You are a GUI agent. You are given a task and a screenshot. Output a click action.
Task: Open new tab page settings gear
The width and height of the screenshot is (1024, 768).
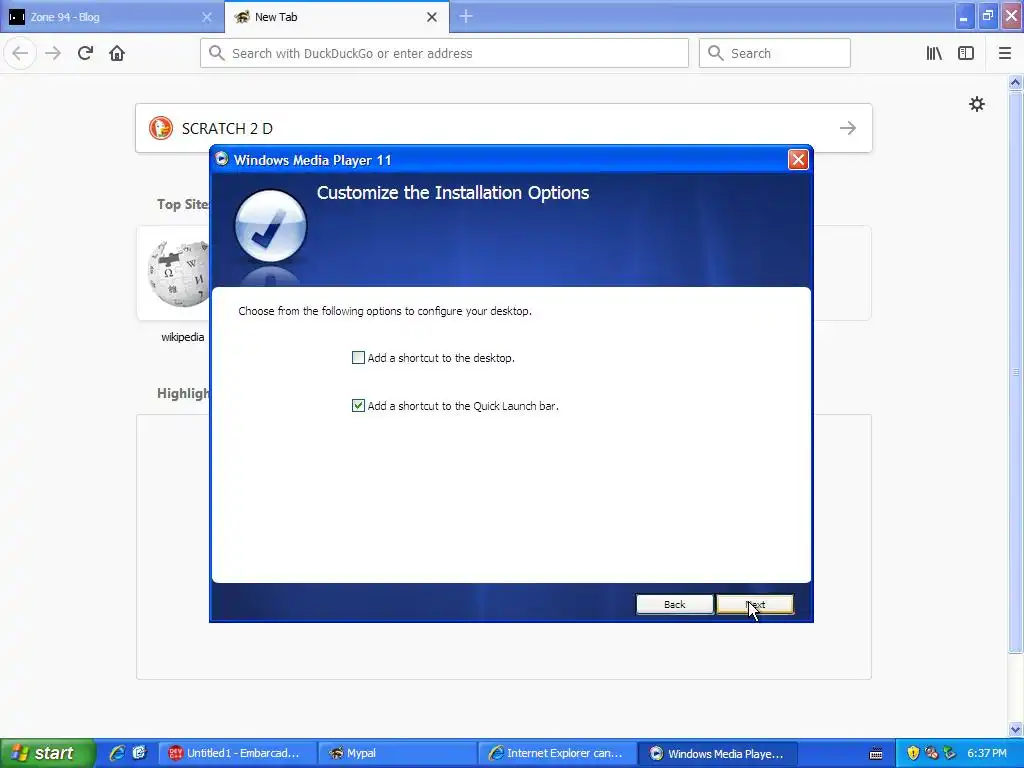(x=976, y=104)
